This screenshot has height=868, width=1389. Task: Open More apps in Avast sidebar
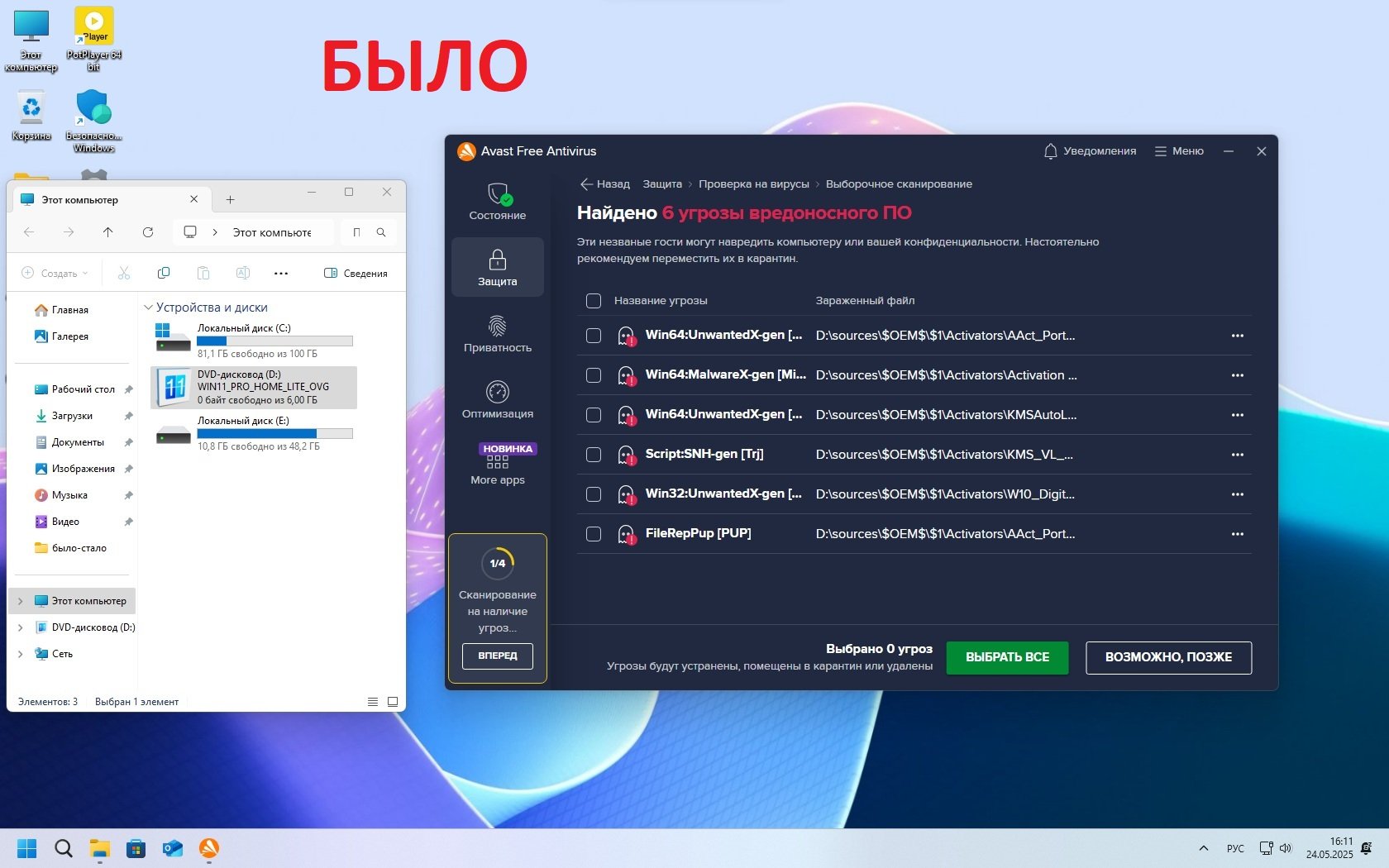click(x=498, y=465)
